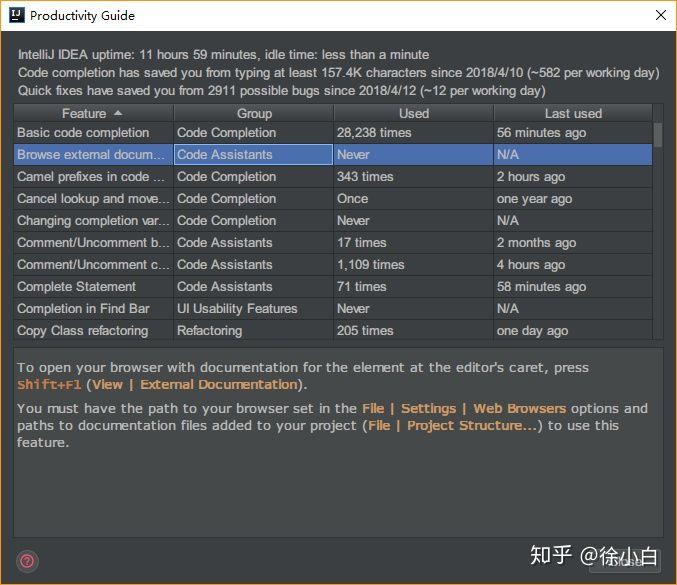Click the one year ago cell
The width and height of the screenshot is (677, 585).
(x=573, y=199)
